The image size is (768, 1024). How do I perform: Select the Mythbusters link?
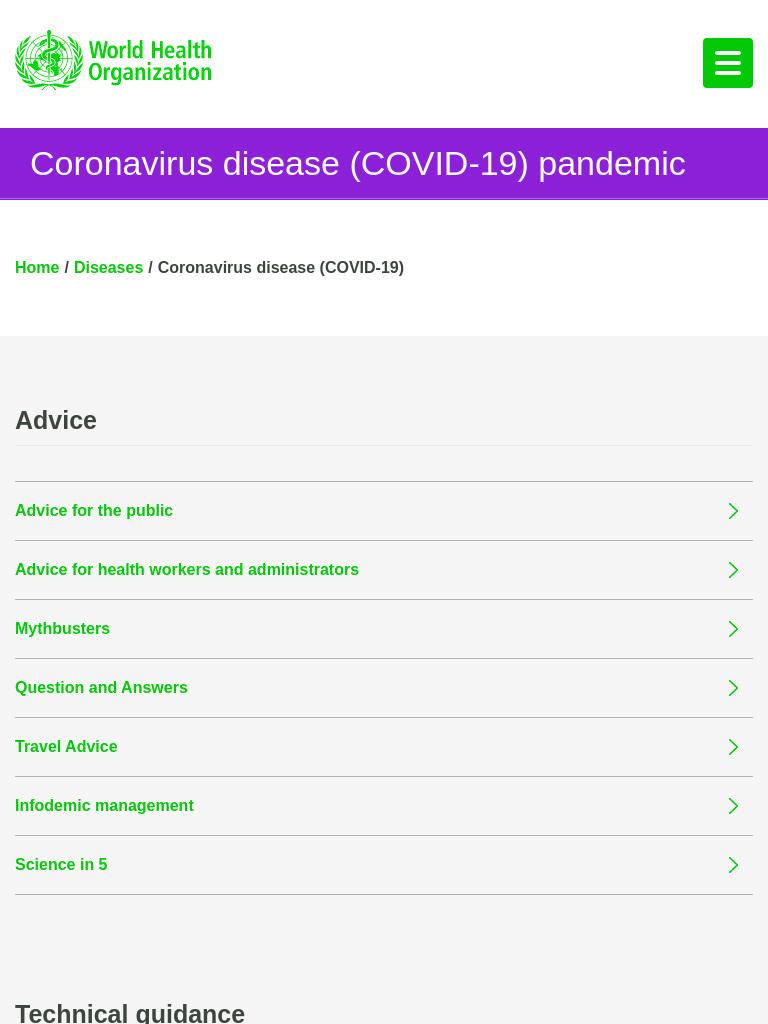tap(62, 628)
